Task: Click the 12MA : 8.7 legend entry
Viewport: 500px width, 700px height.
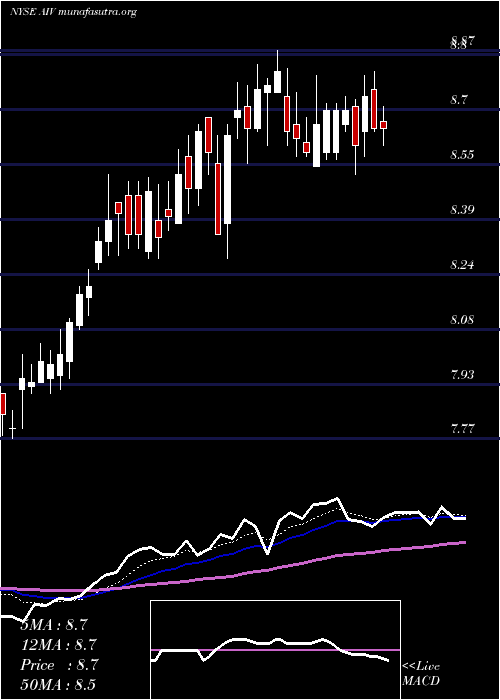Action: [58, 645]
